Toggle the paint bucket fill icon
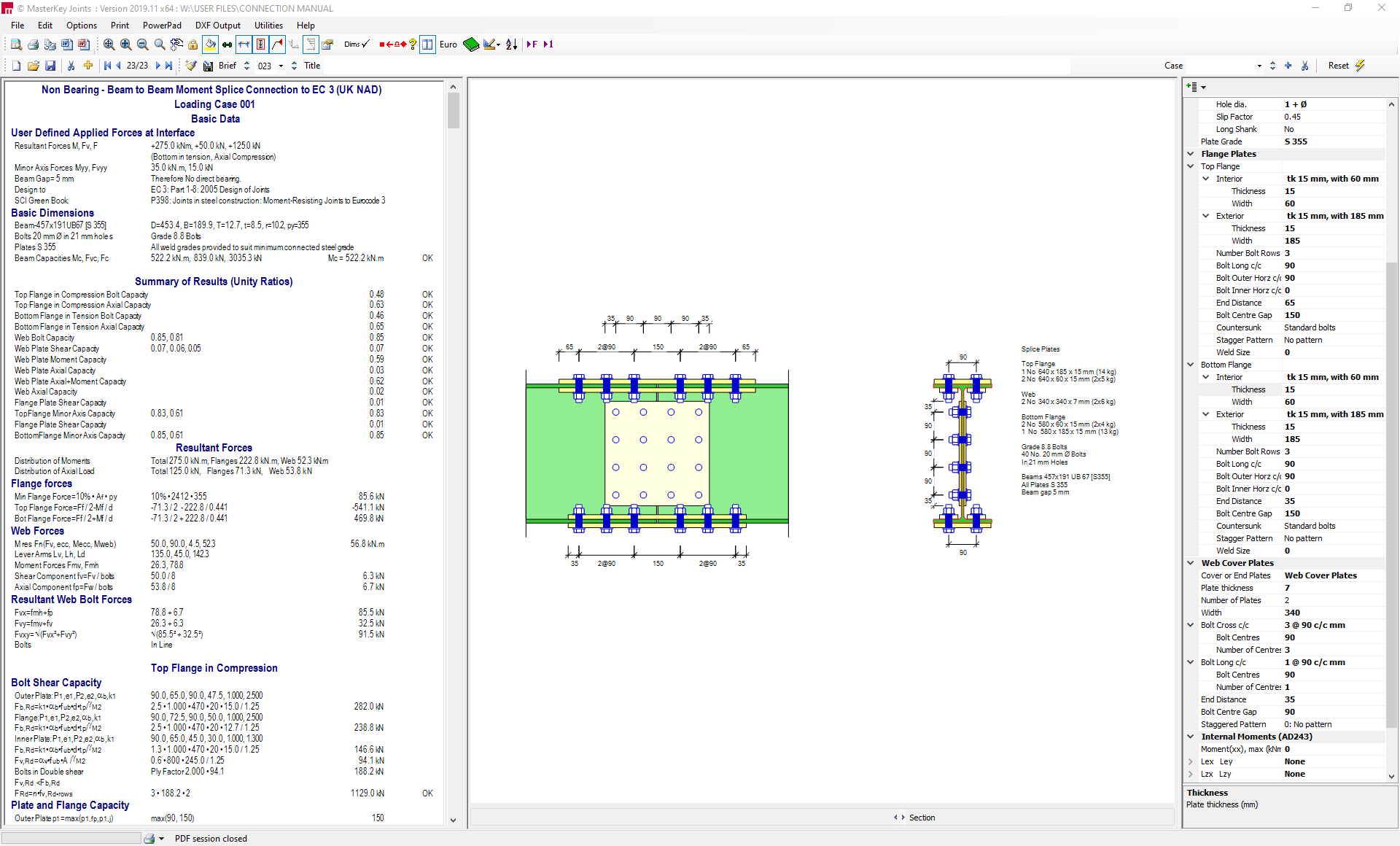1400x846 pixels. (x=210, y=44)
